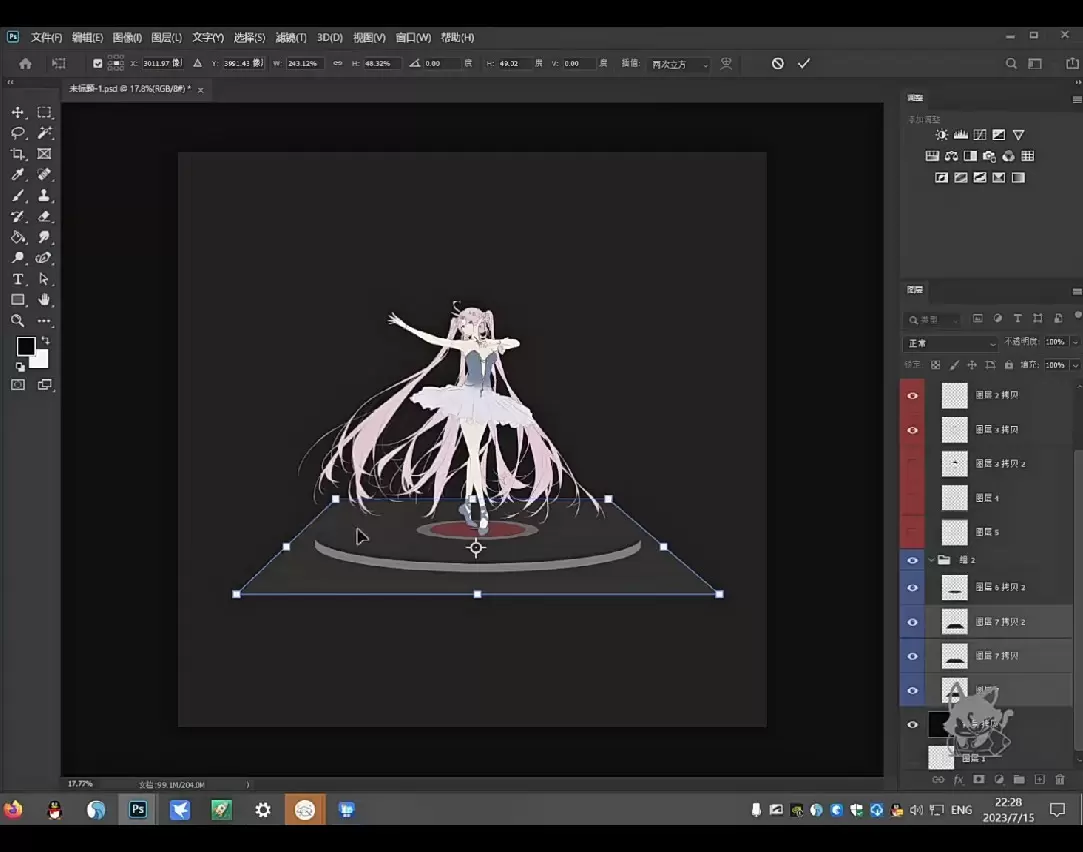
Task: Select the Lasso tool
Action: click(18, 133)
